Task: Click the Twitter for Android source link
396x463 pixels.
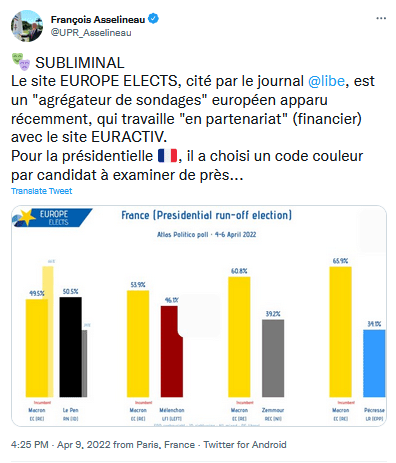Action: [245, 445]
